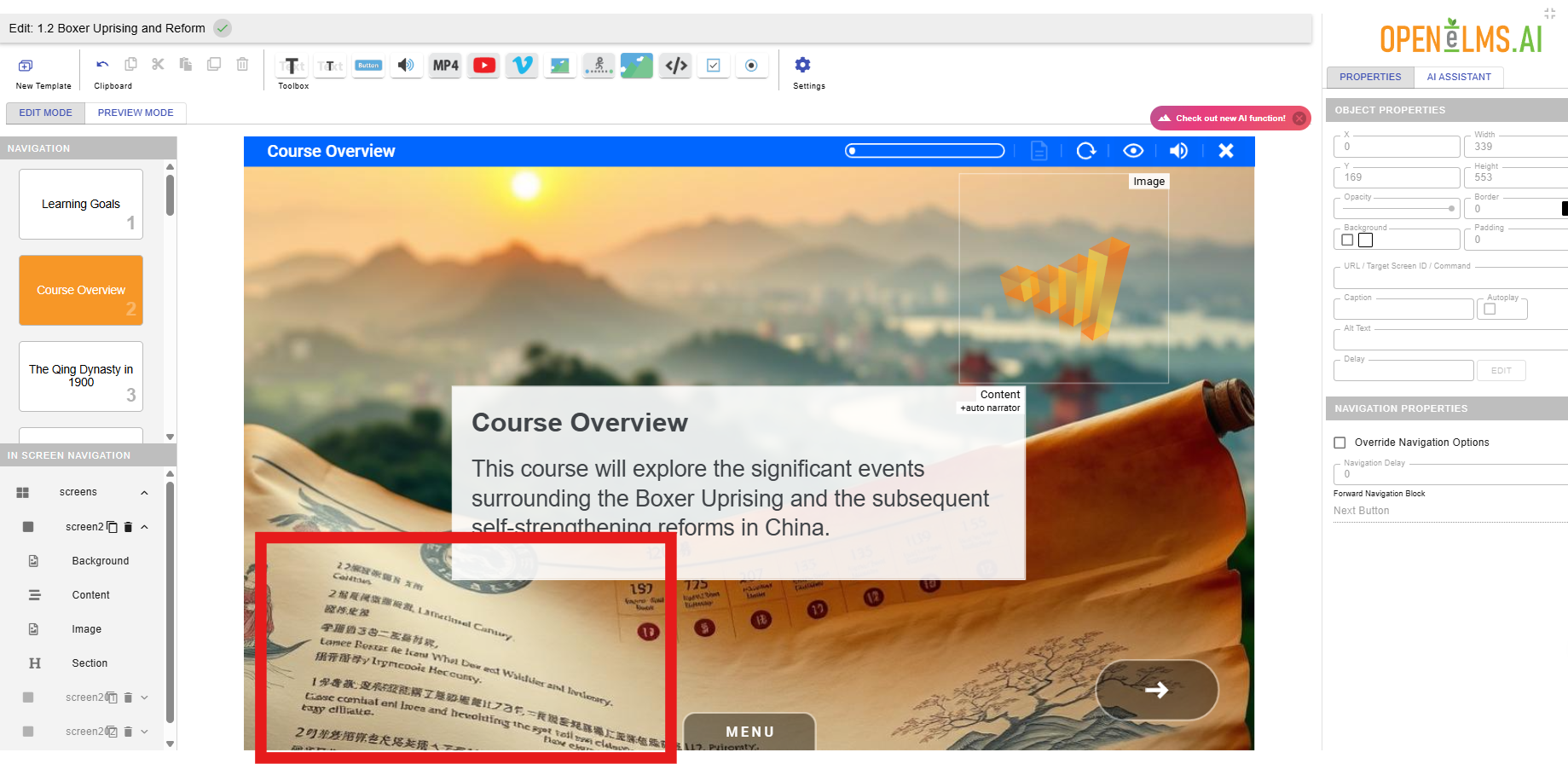Pick the Background color swatch

[x=1365, y=240]
